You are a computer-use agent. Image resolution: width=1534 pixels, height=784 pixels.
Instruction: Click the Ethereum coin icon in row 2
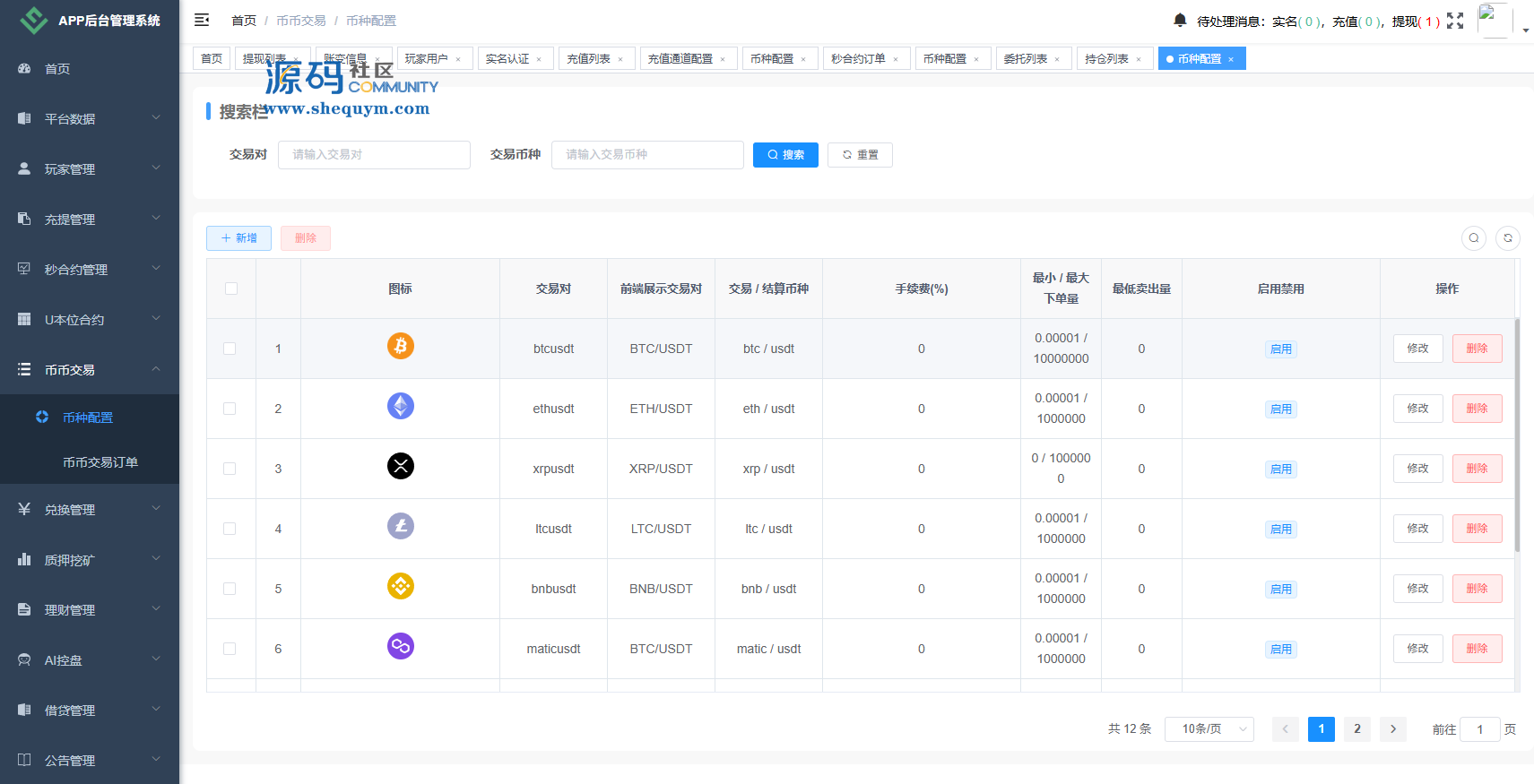[x=400, y=406]
